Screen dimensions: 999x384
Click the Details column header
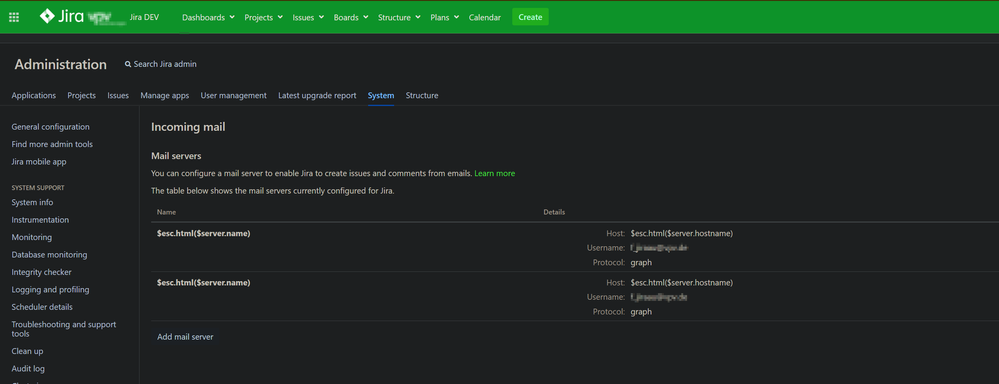pos(554,212)
